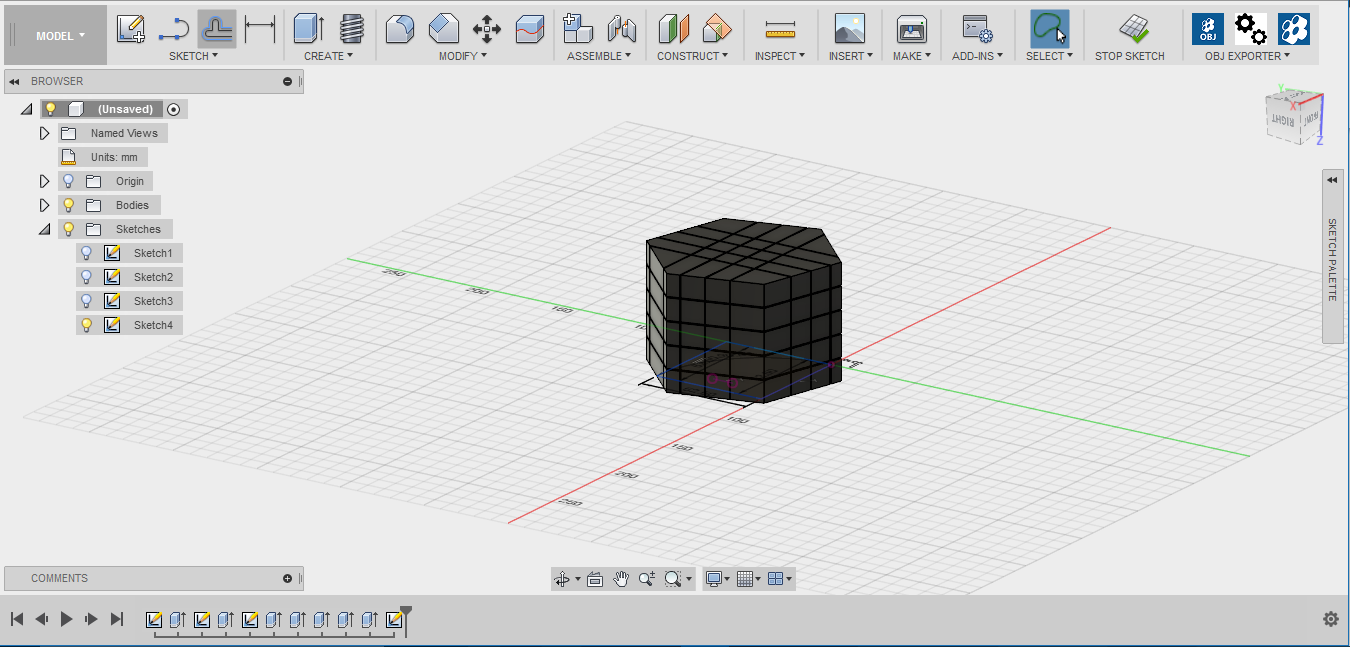Select the Measure tool icon

coord(779,29)
